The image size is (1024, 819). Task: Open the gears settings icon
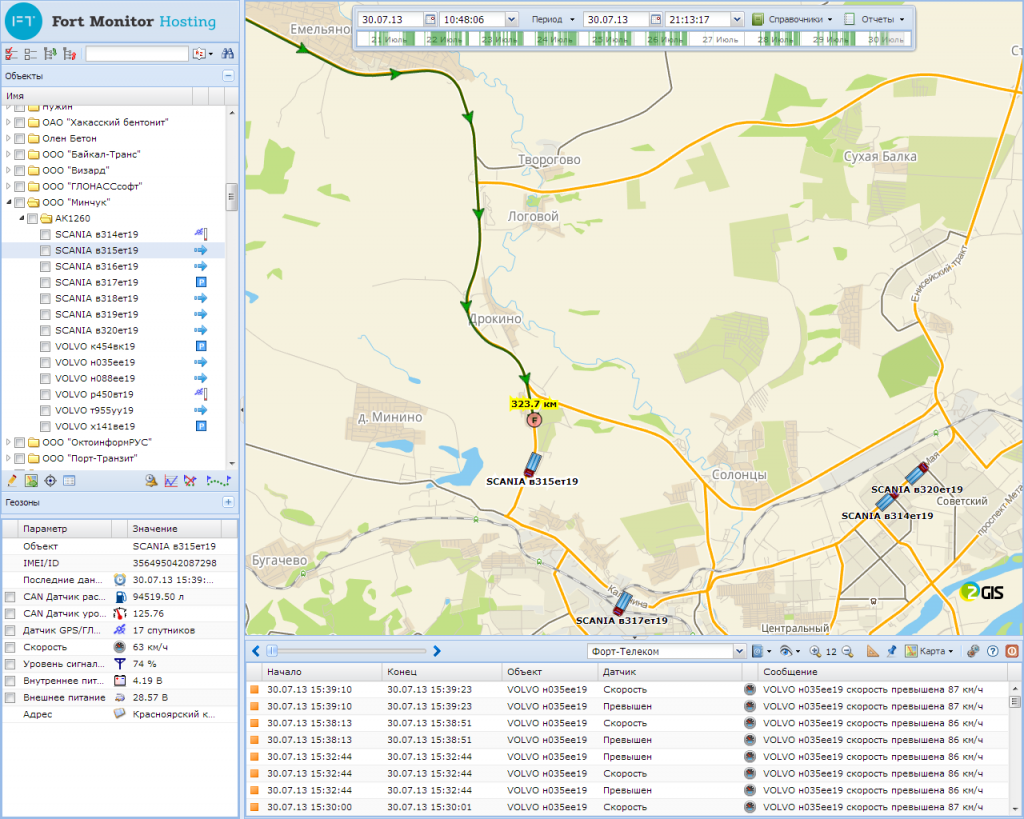pyautogui.click(x=973, y=651)
